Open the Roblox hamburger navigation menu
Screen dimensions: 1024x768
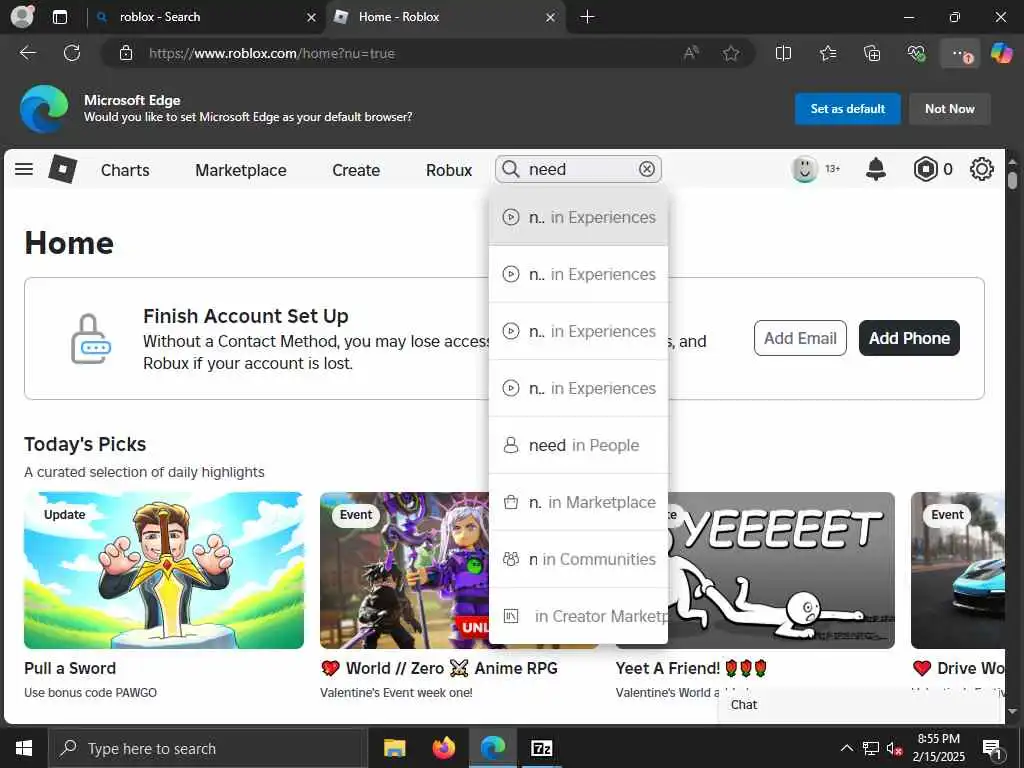[24, 170]
